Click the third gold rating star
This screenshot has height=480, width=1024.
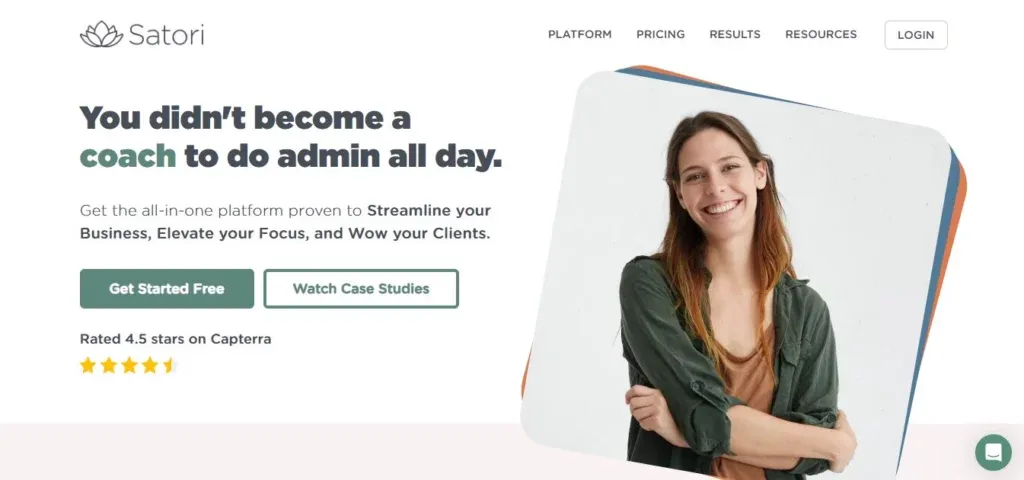click(129, 365)
